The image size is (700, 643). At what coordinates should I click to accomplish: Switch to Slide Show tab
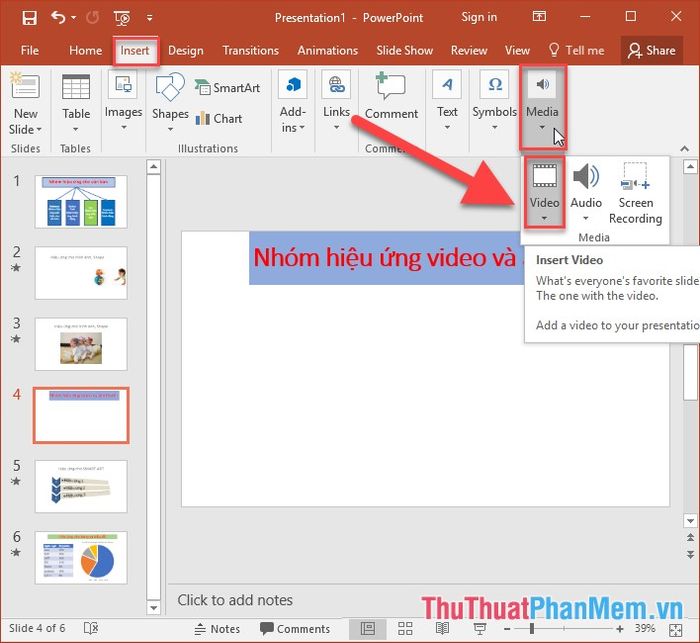pyautogui.click(x=404, y=50)
